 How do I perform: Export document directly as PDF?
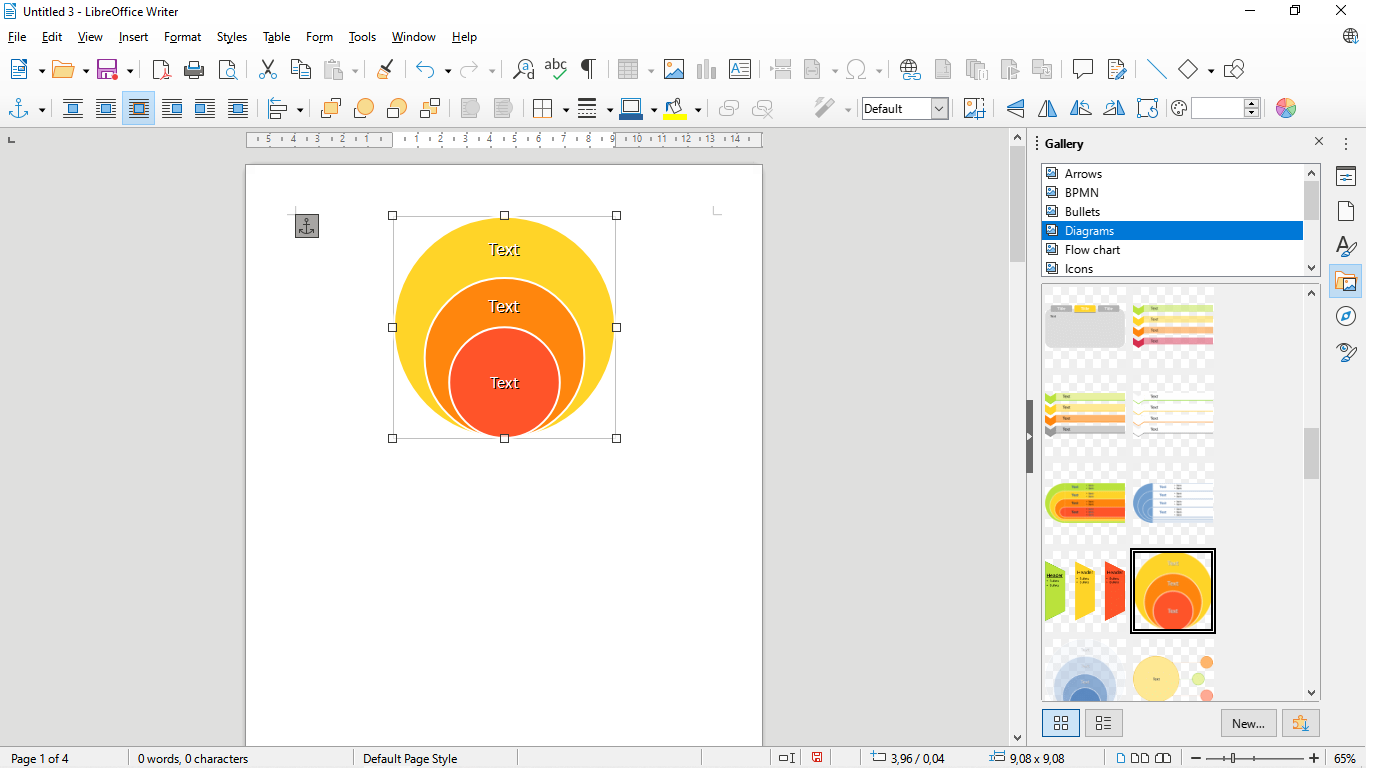(161, 69)
